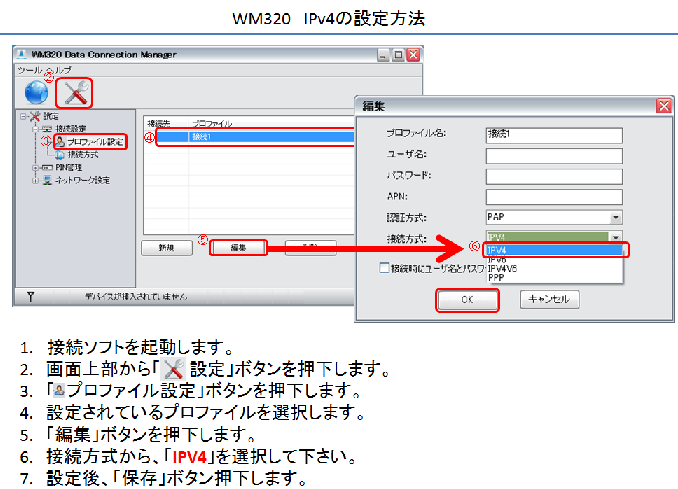This screenshot has width=678, height=489.
Task: Click into the APN field
Action: (x=554, y=197)
